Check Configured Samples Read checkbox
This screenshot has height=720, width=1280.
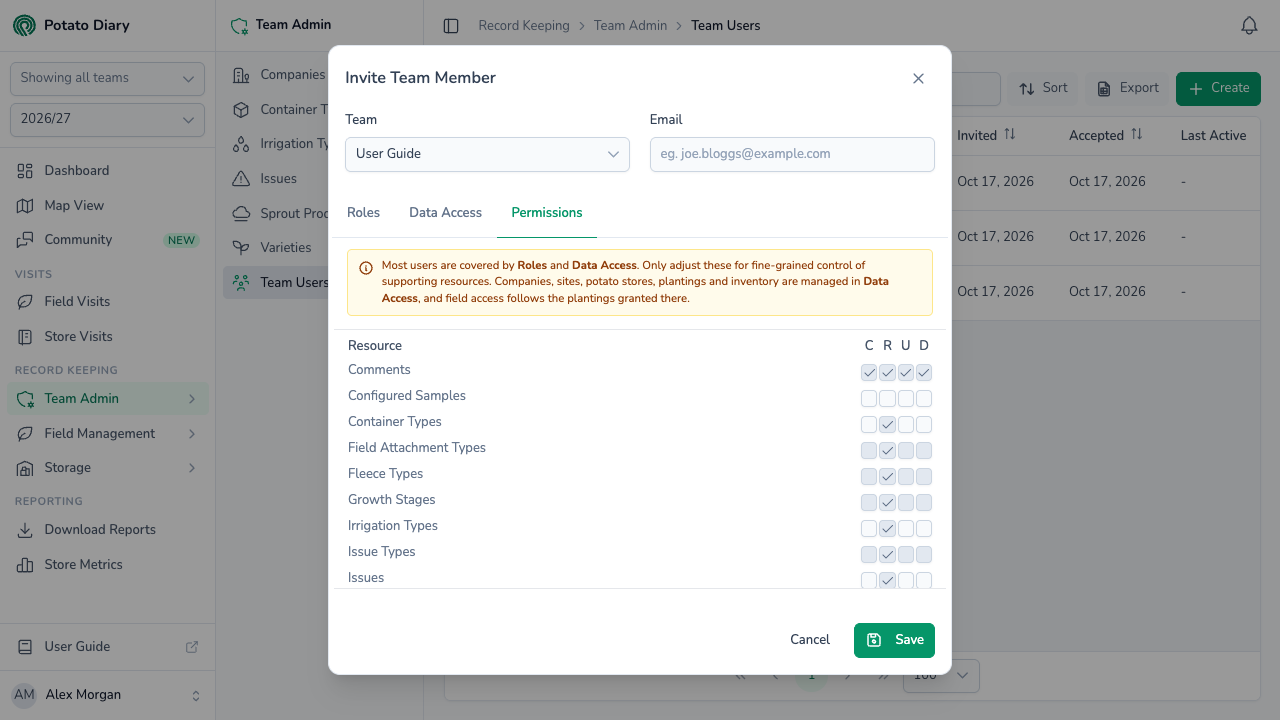887,399
